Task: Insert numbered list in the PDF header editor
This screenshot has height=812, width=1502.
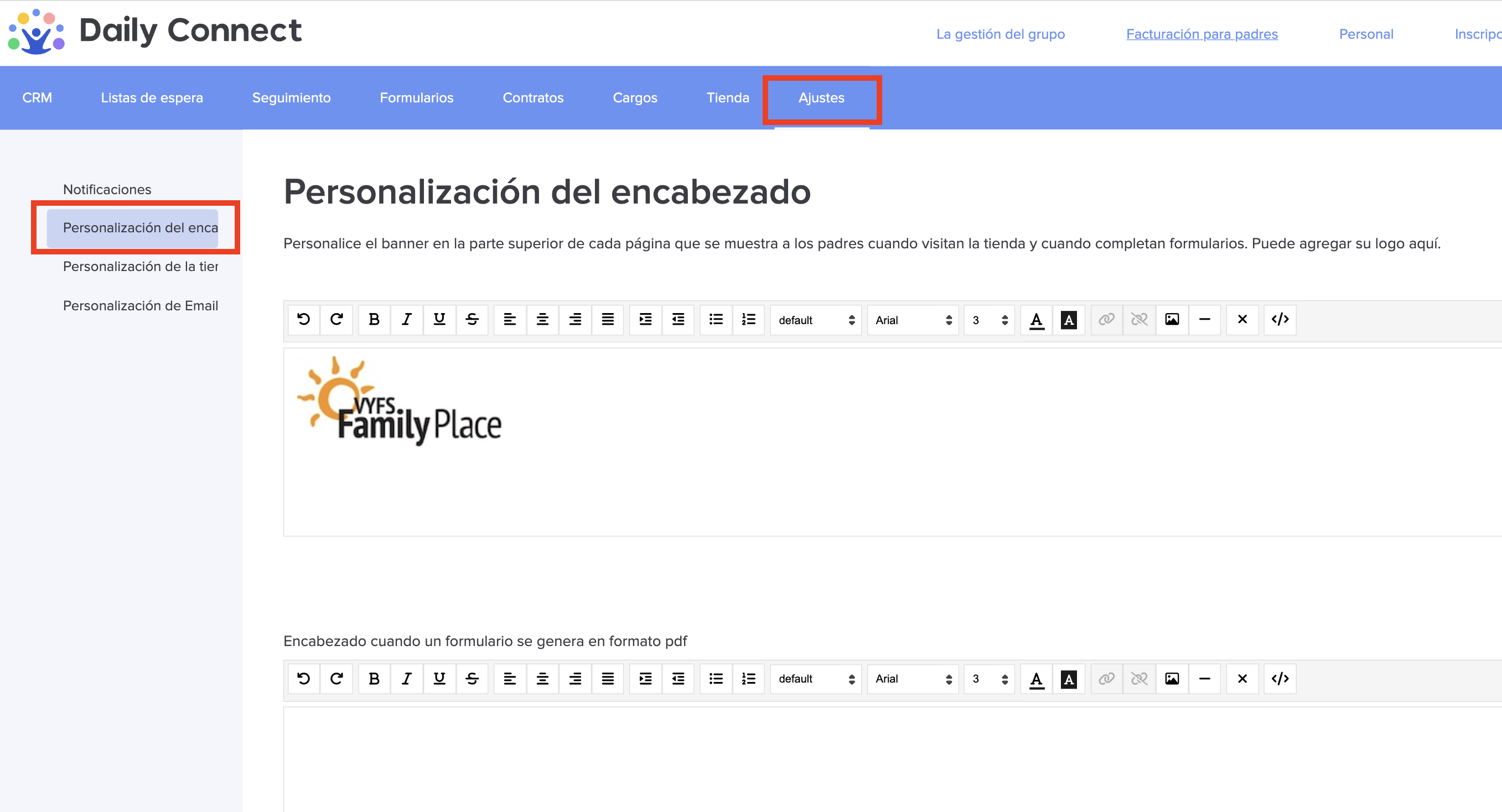Action: pyautogui.click(x=748, y=679)
